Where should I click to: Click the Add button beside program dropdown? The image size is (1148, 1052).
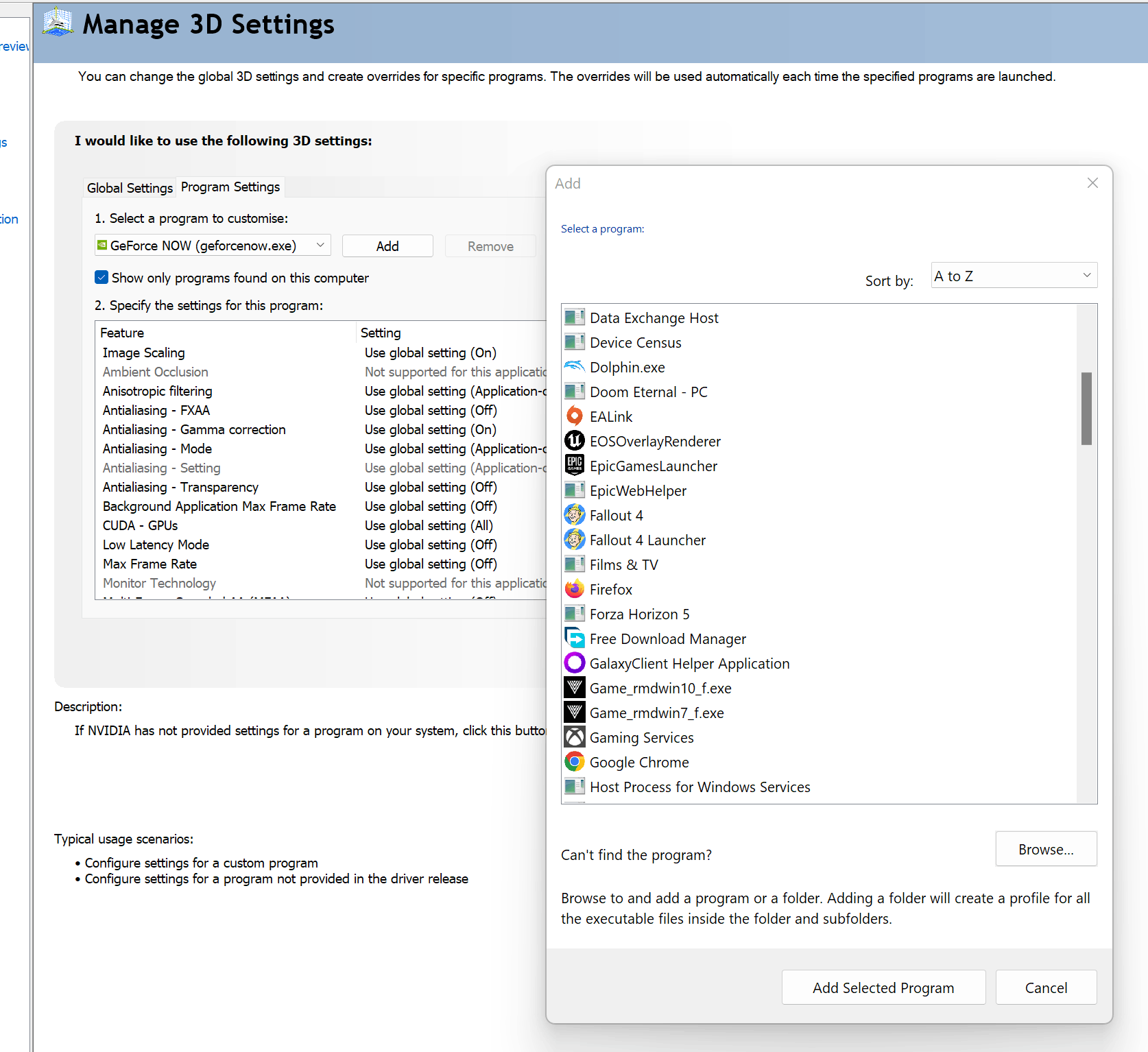tap(387, 246)
